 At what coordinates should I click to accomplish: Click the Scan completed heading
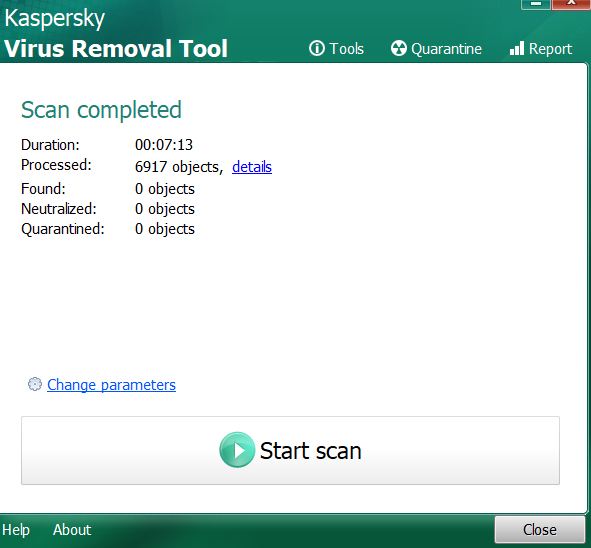coord(101,110)
